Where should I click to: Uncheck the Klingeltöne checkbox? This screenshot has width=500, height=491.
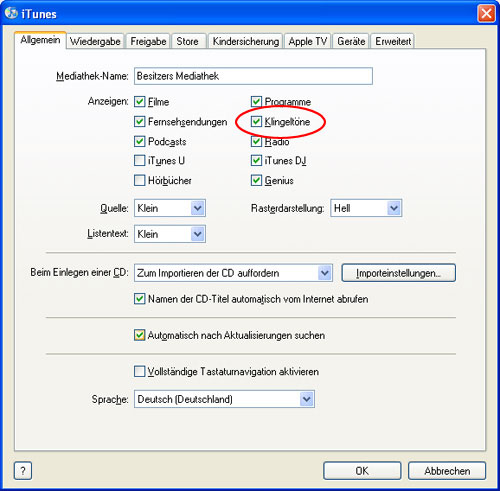click(256, 122)
